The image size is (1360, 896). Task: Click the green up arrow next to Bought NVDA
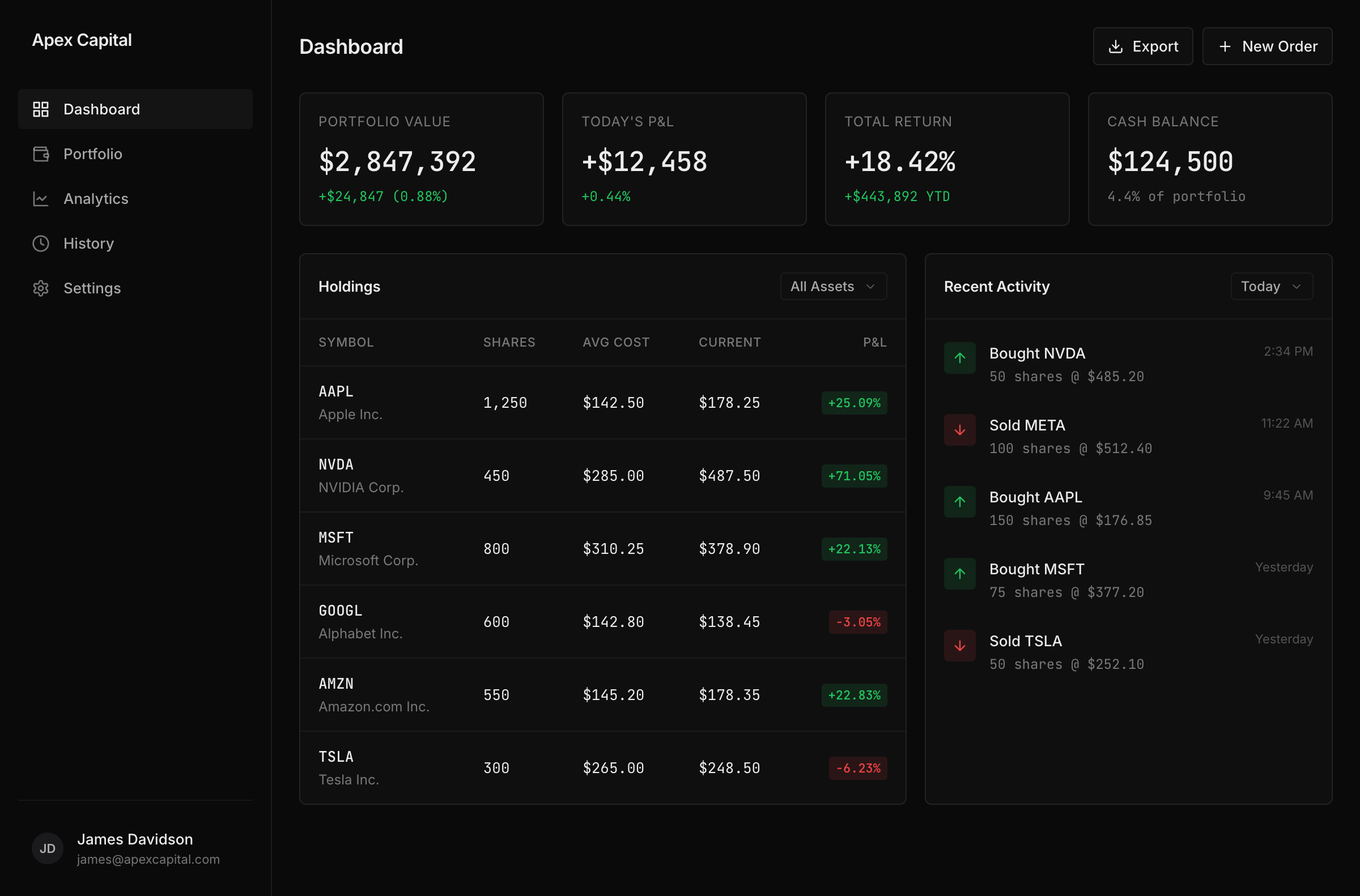(959, 358)
